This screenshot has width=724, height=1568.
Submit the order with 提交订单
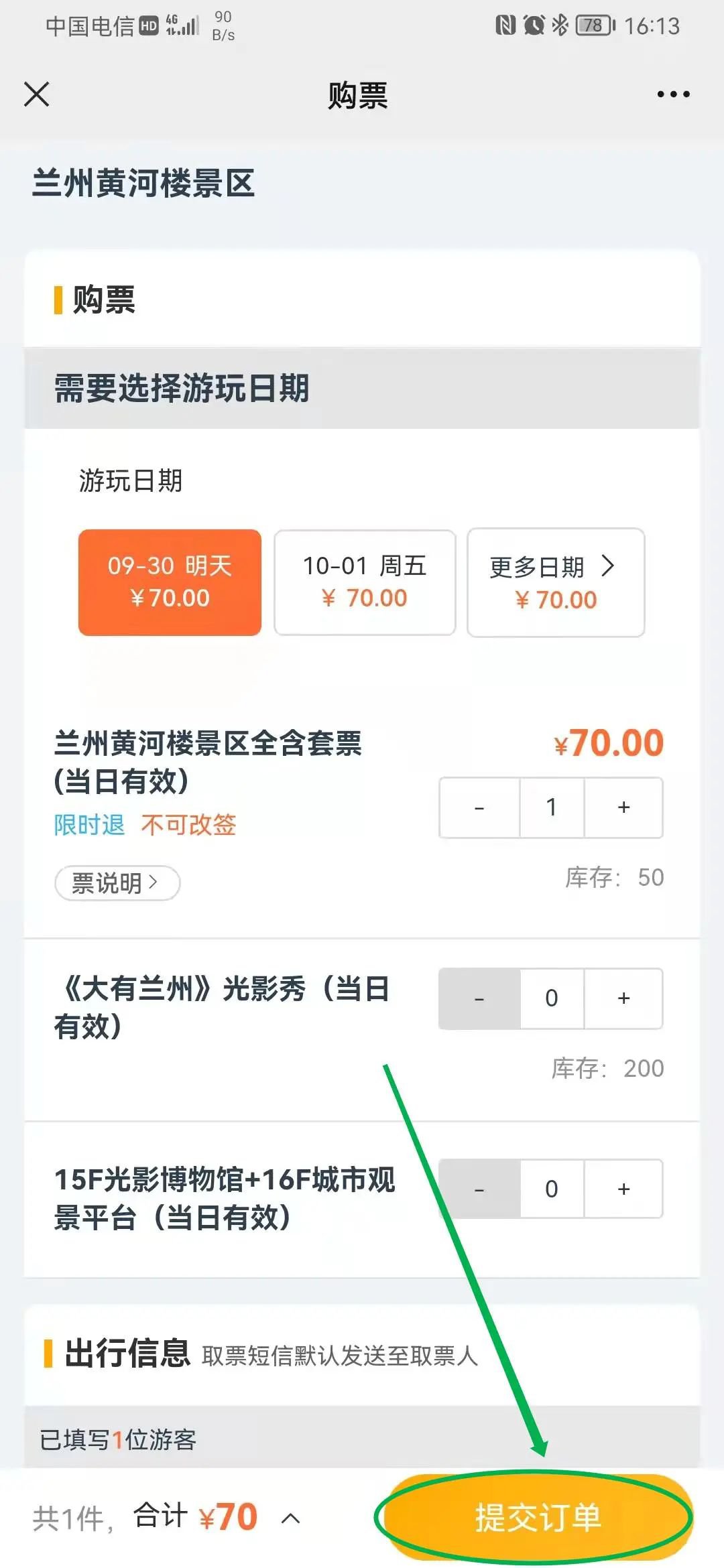(x=536, y=1518)
